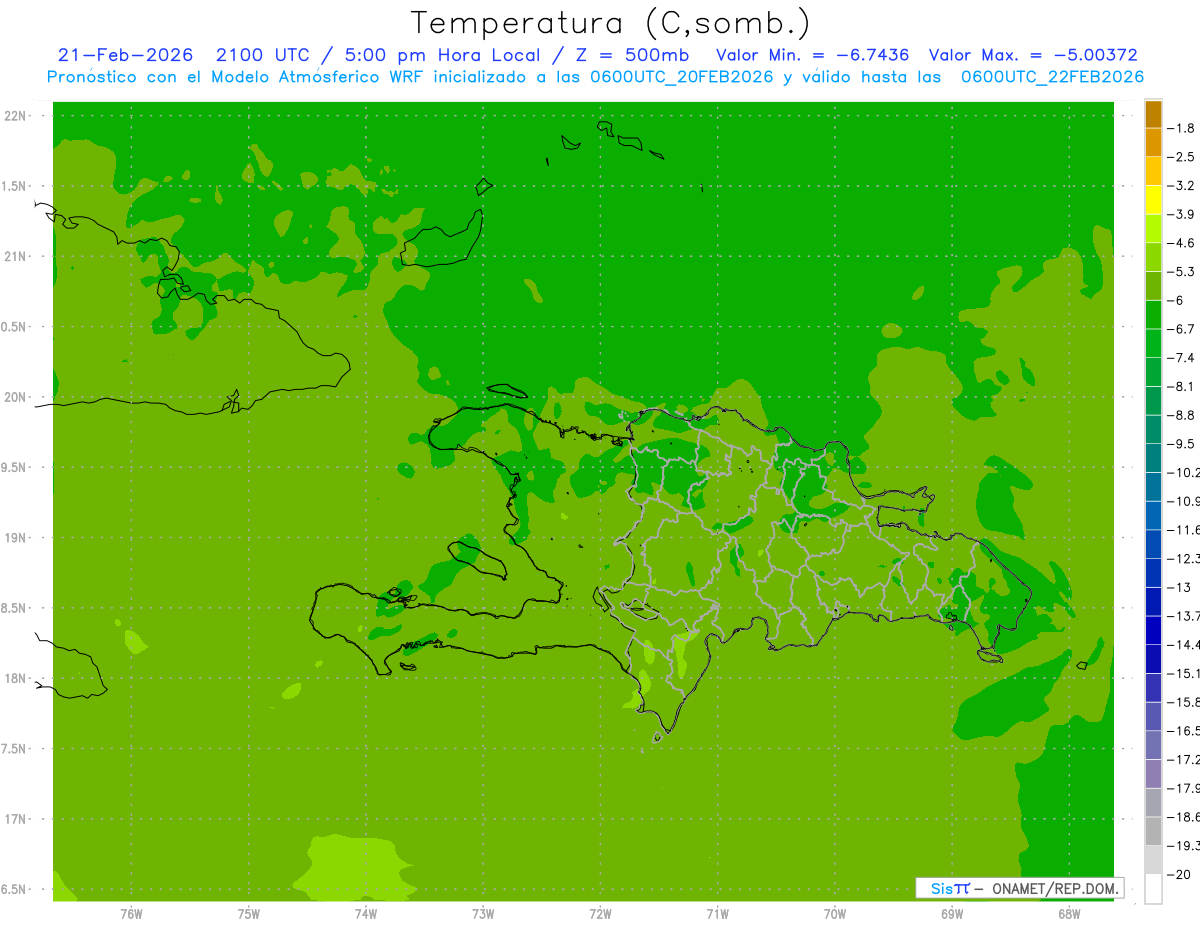Click the '19N' latitude label
The width and height of the screenshot is (1200, 927).
tap(16, 538)
